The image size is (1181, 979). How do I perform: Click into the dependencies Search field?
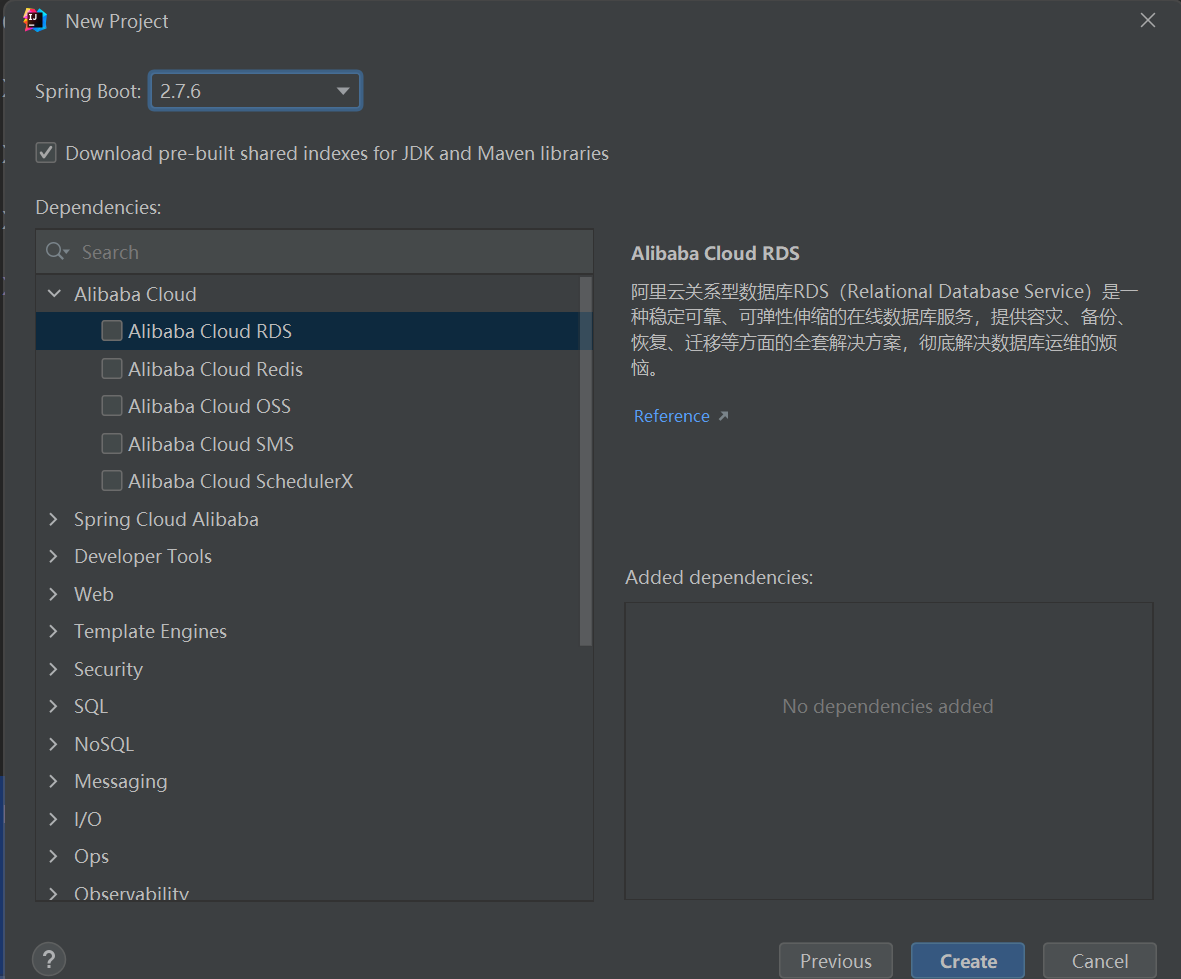tap(314, 252)
